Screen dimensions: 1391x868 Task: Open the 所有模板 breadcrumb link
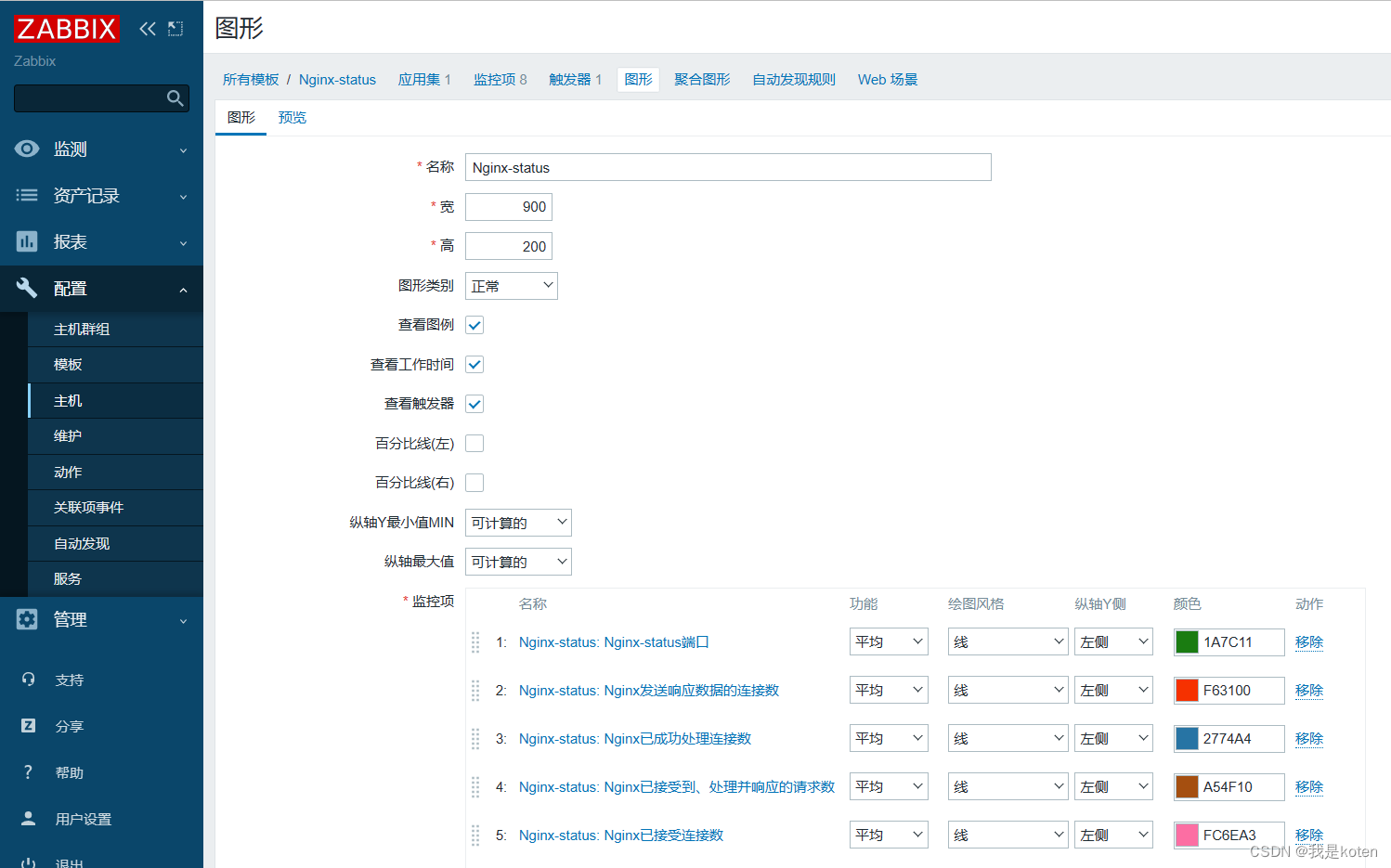click(251, 80)
